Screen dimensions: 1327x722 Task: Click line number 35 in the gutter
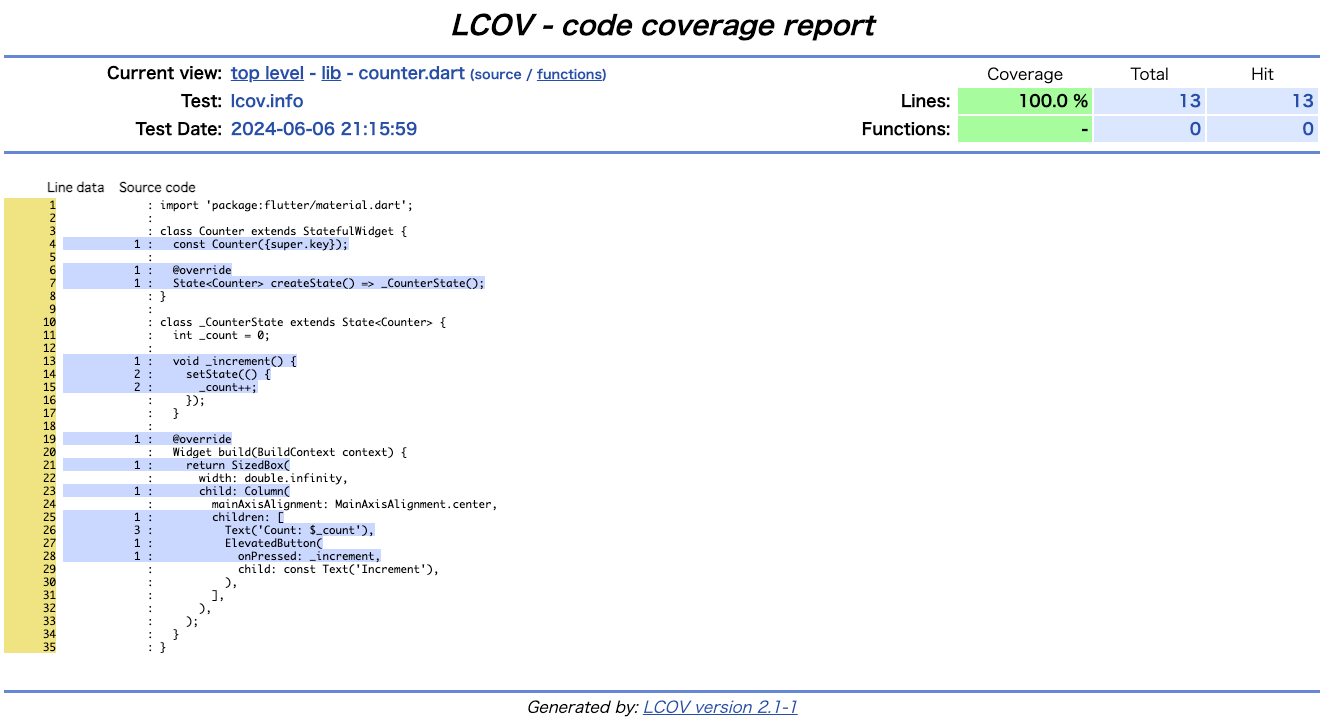coord(49,647)
